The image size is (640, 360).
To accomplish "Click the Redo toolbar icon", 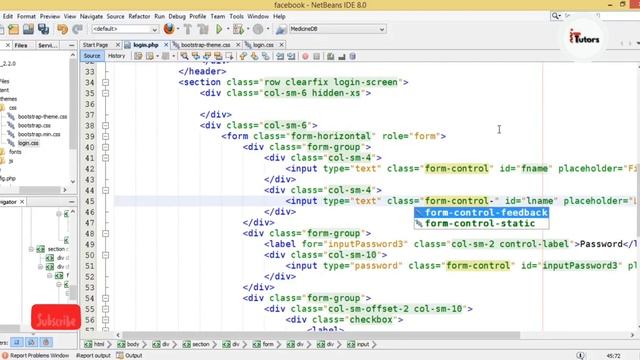I will [x=77, y=29].
